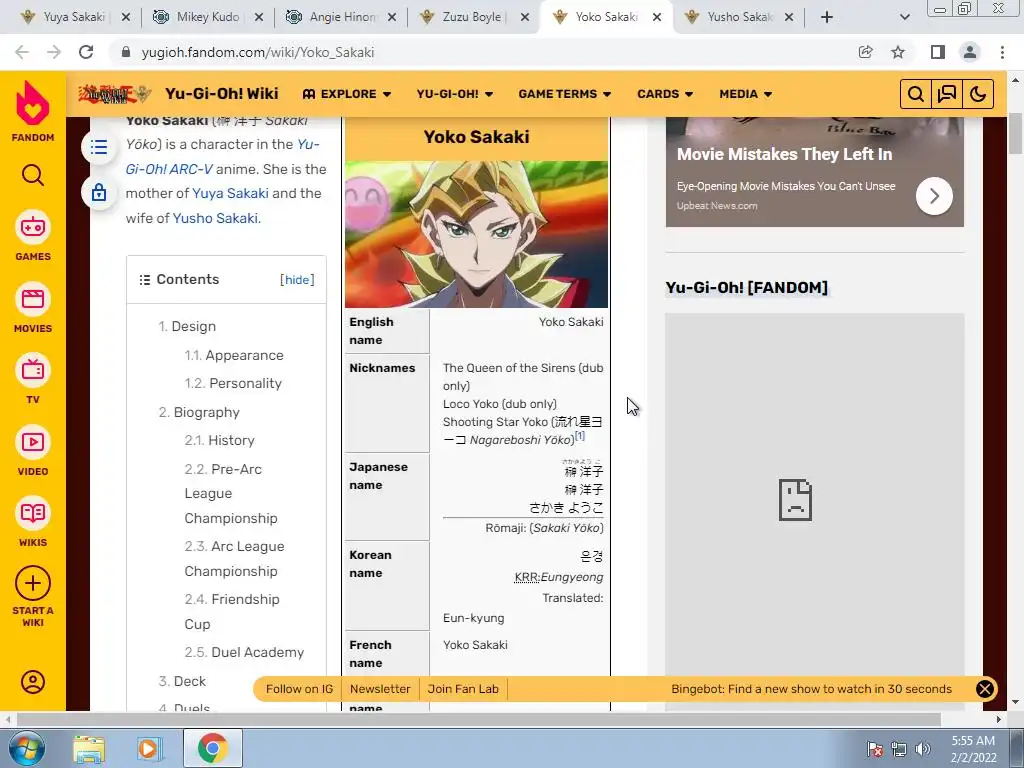The height and width of the screenshot is (768, 1024).
Task: Open Chrome side panel icon
Action: coord(937,52)
